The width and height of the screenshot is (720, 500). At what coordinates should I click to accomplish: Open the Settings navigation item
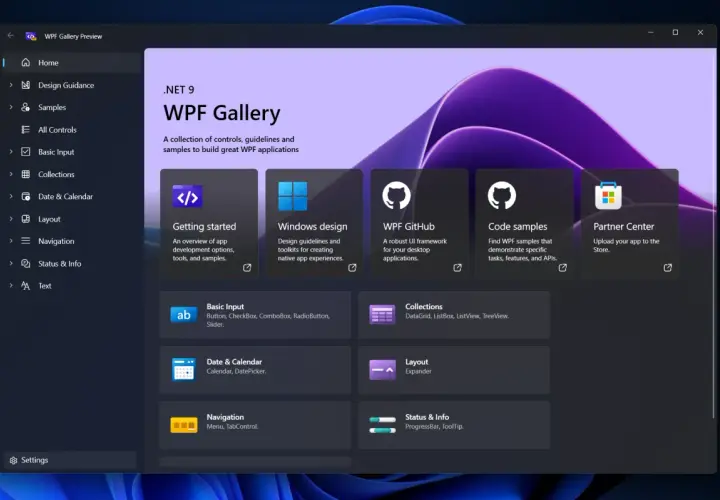coord(70,460)
